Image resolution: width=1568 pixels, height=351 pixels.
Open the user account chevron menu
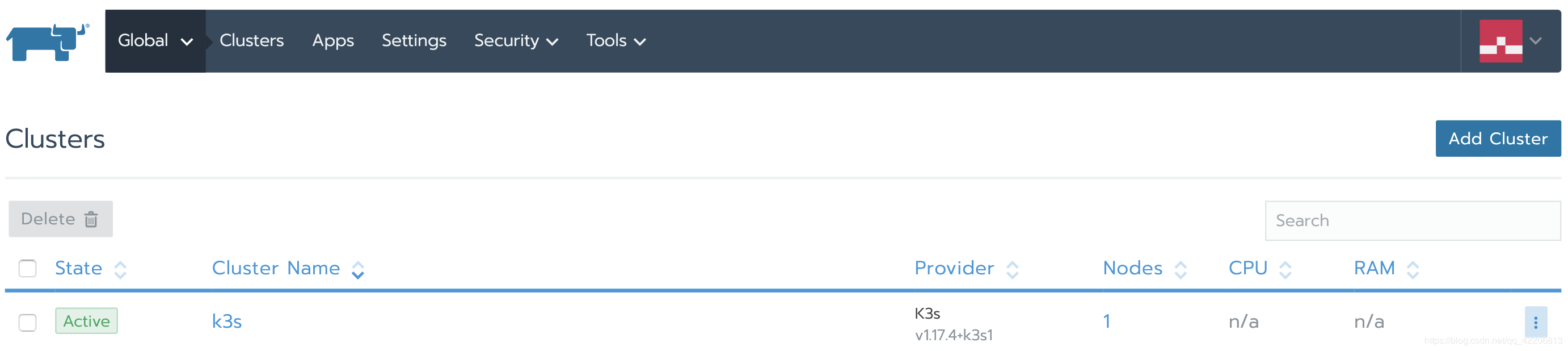[x=1535, y=41]
